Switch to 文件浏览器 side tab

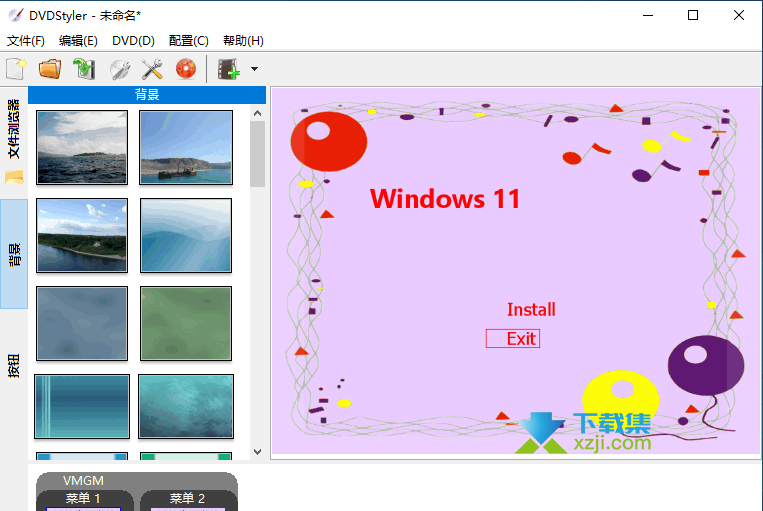[x=14, y=141]
